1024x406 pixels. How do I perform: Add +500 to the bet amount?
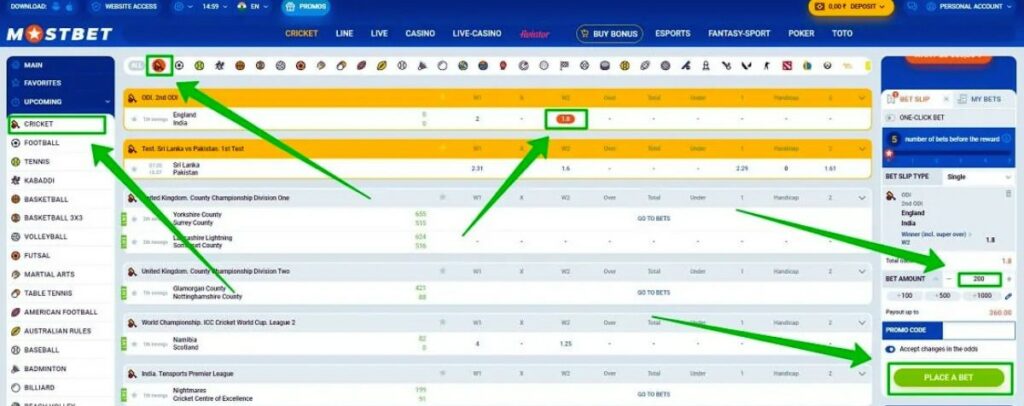942,296
